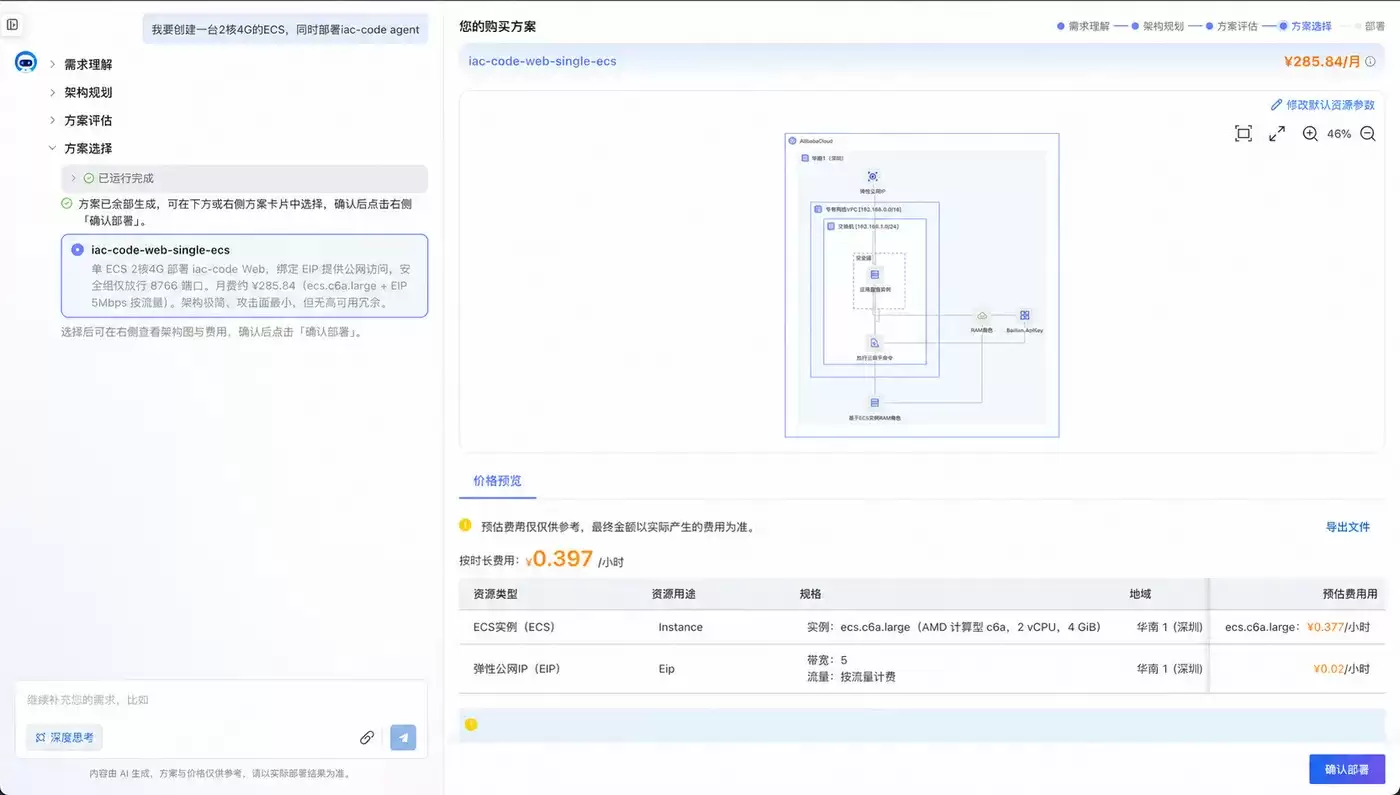
Task: Click the send message arrow button
Action: (x=403, y=738)
